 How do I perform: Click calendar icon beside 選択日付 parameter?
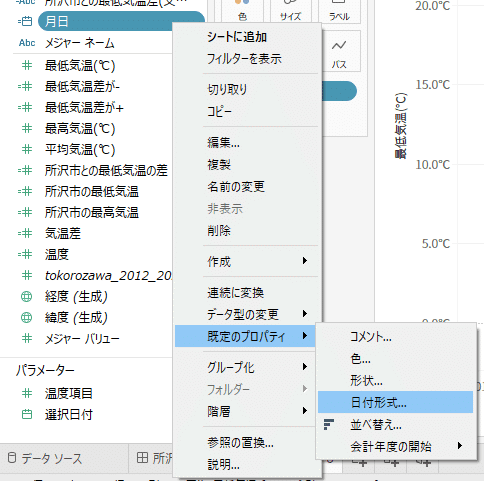coord(27,415)
